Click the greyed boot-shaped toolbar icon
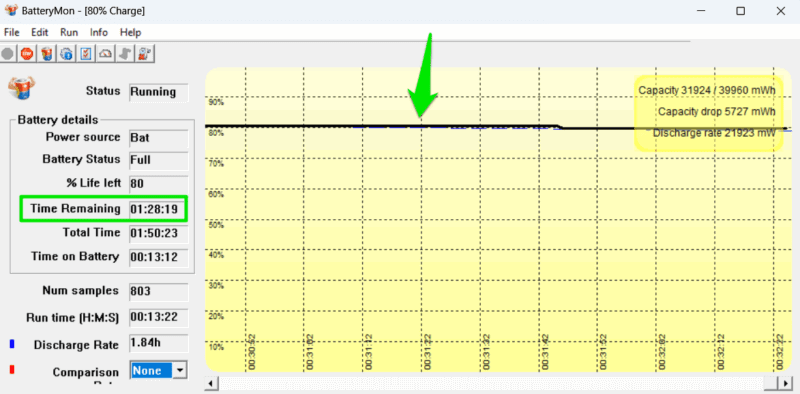This screenshot has height=394, width=800. point(124,54)
